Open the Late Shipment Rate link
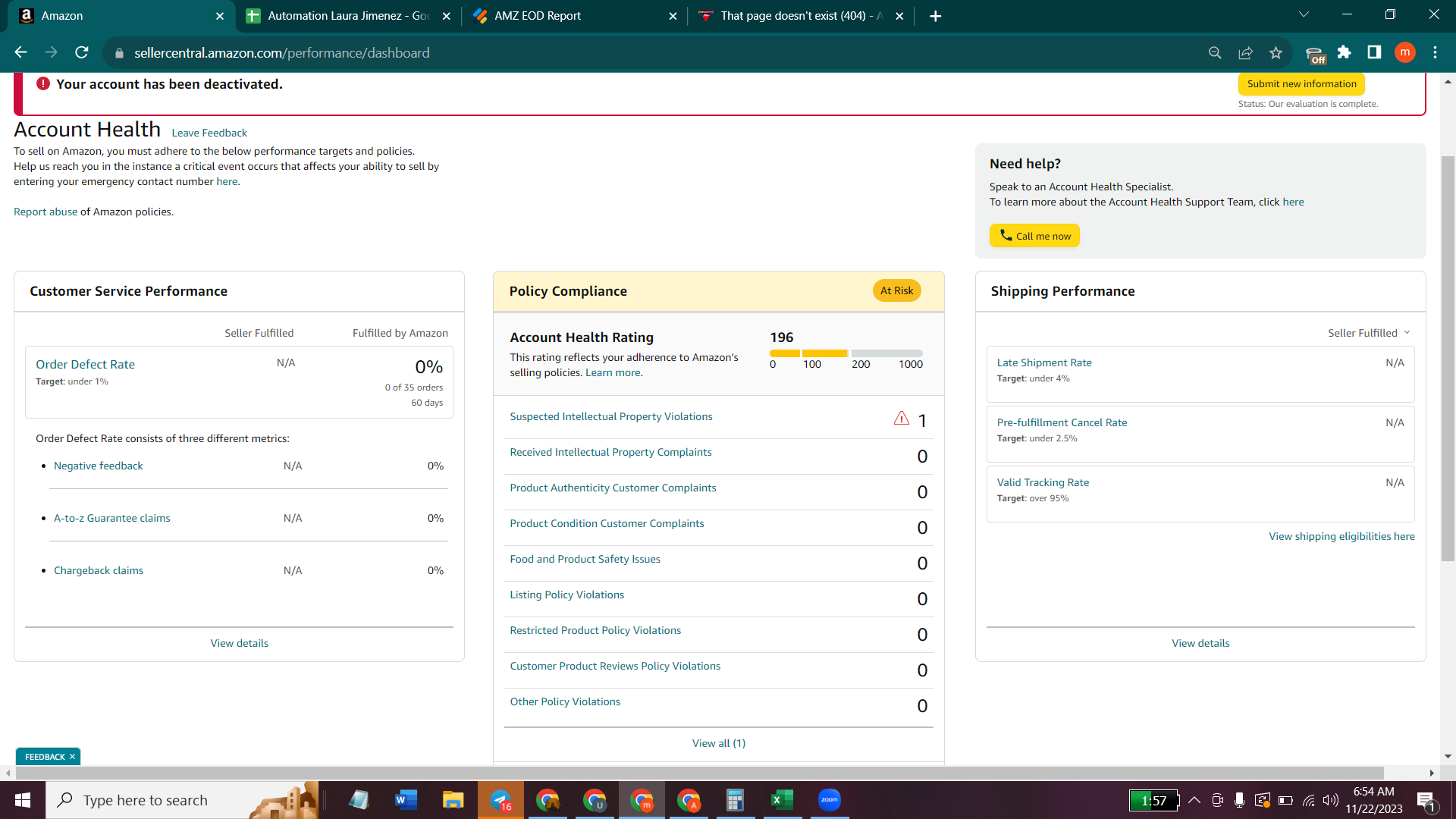1456x819 pixels. point(1044,362)
